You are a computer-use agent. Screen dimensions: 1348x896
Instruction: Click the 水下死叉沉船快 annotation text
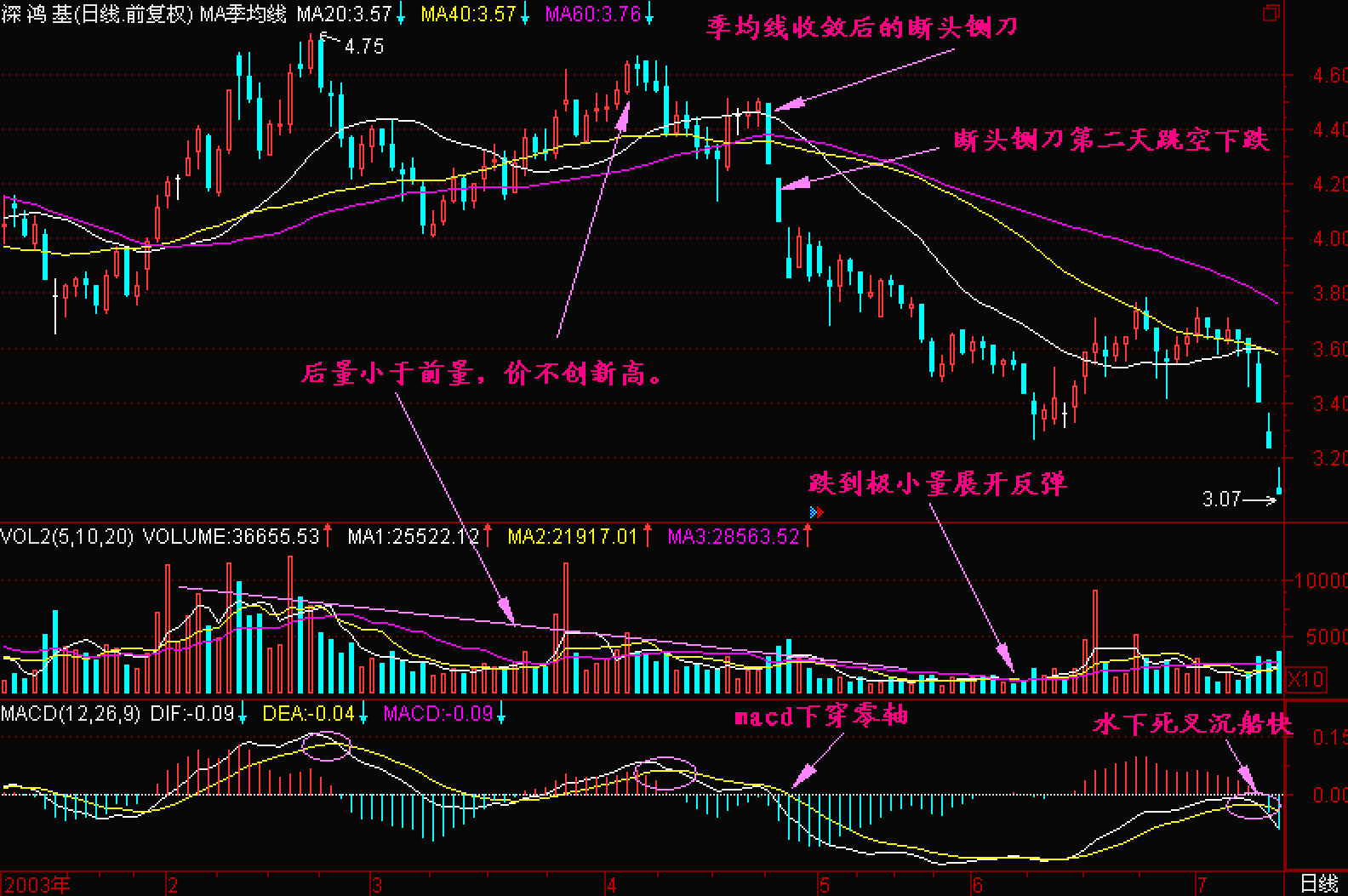1191,724
